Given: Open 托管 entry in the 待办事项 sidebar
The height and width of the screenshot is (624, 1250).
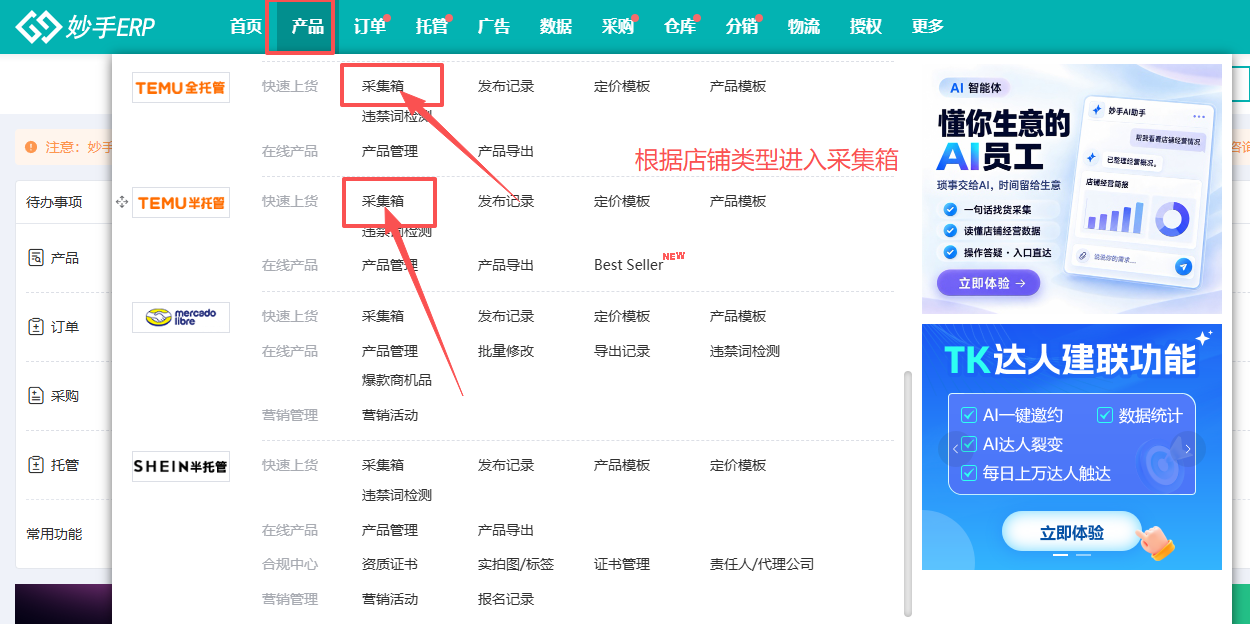Looking at the screenshot, I should pos(54,465).
